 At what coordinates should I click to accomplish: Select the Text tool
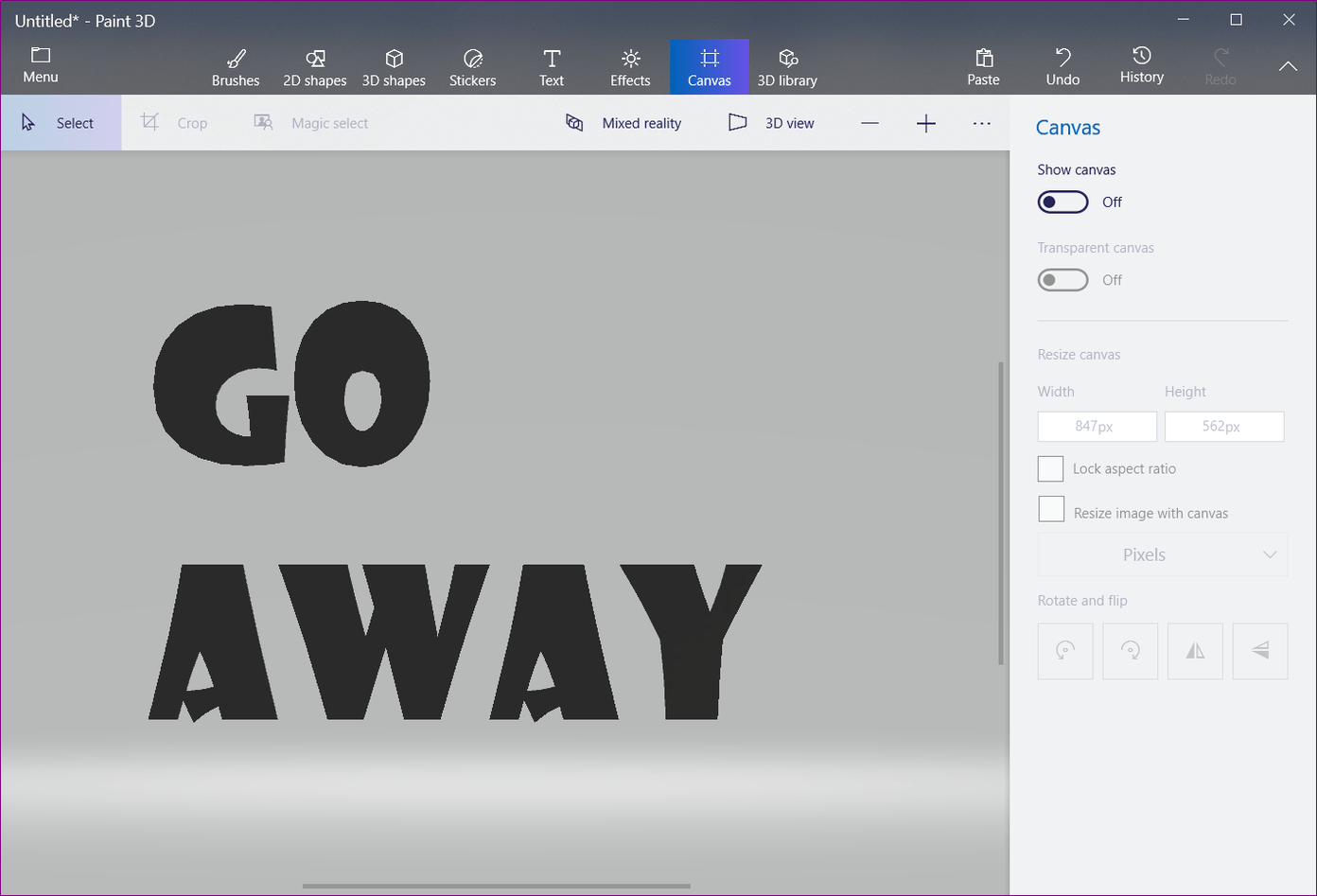pos(552,67)
